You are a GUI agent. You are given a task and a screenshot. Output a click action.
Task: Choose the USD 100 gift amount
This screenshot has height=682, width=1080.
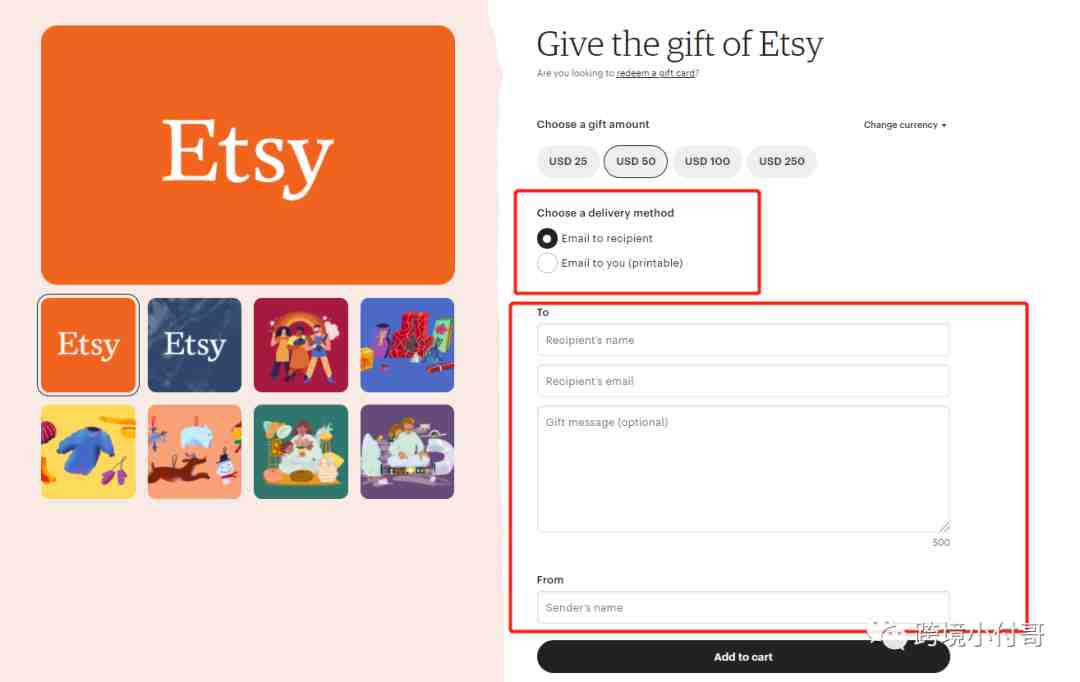tap(707, 161)
